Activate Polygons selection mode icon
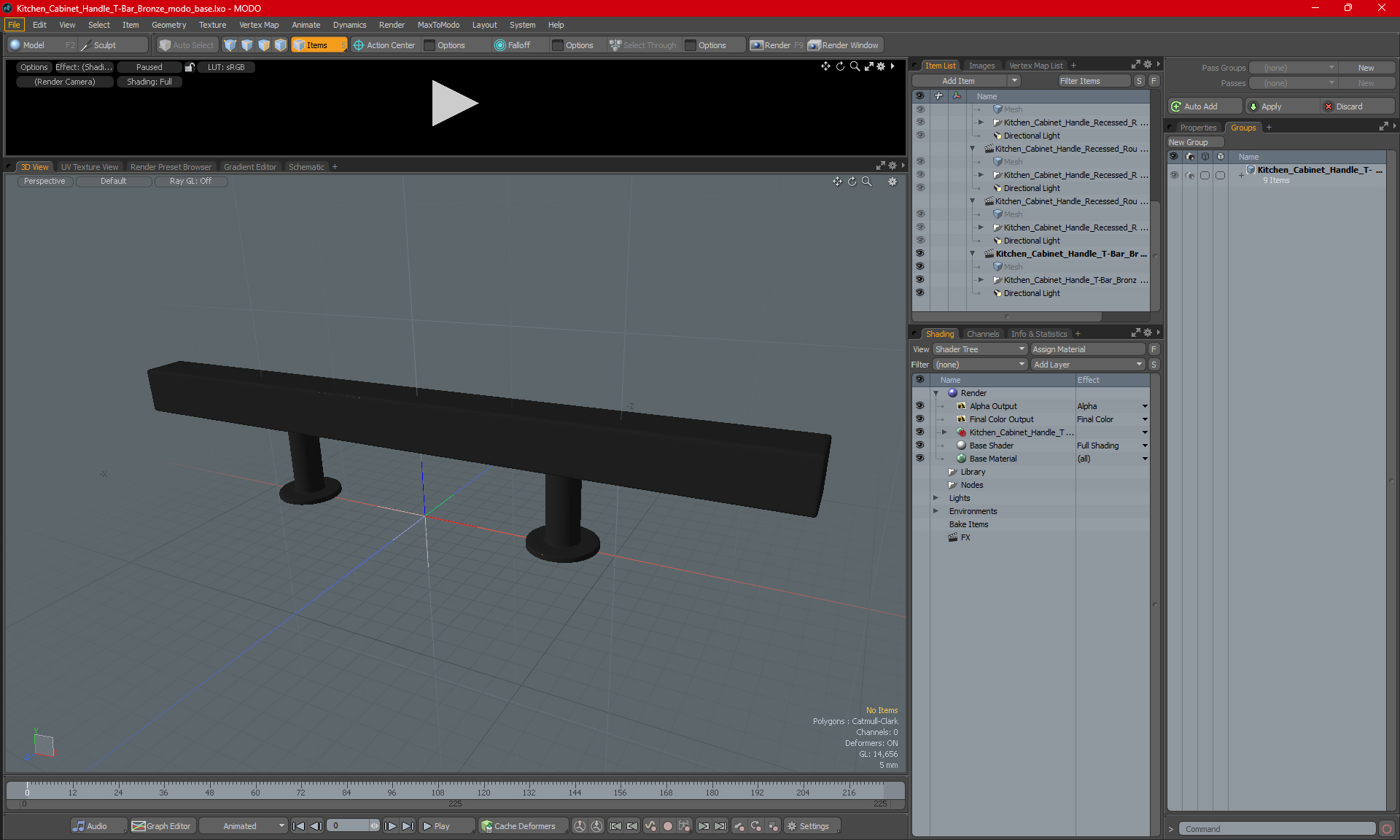The width and height of the screenshot is (1400, 840). point(264,45)
